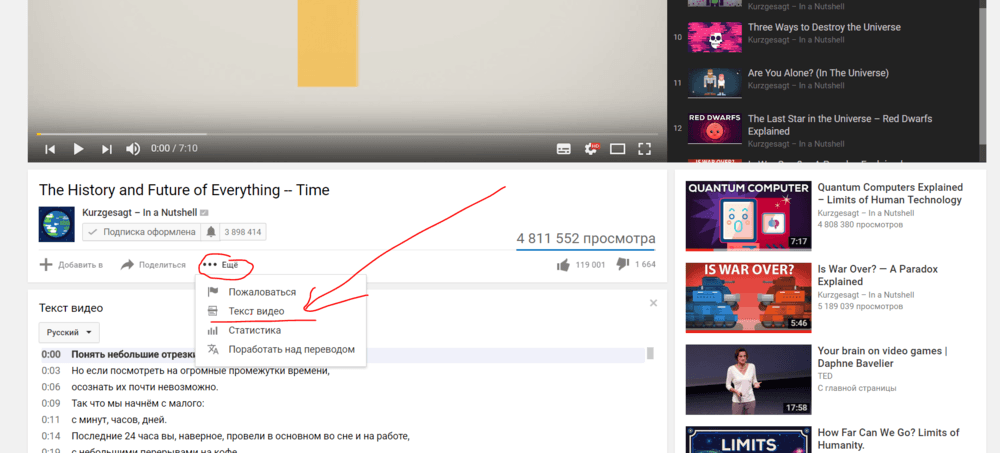Screen dimensions: 1000x453
Task: Toggle notification bell for channel
Action: coord(210,232)
